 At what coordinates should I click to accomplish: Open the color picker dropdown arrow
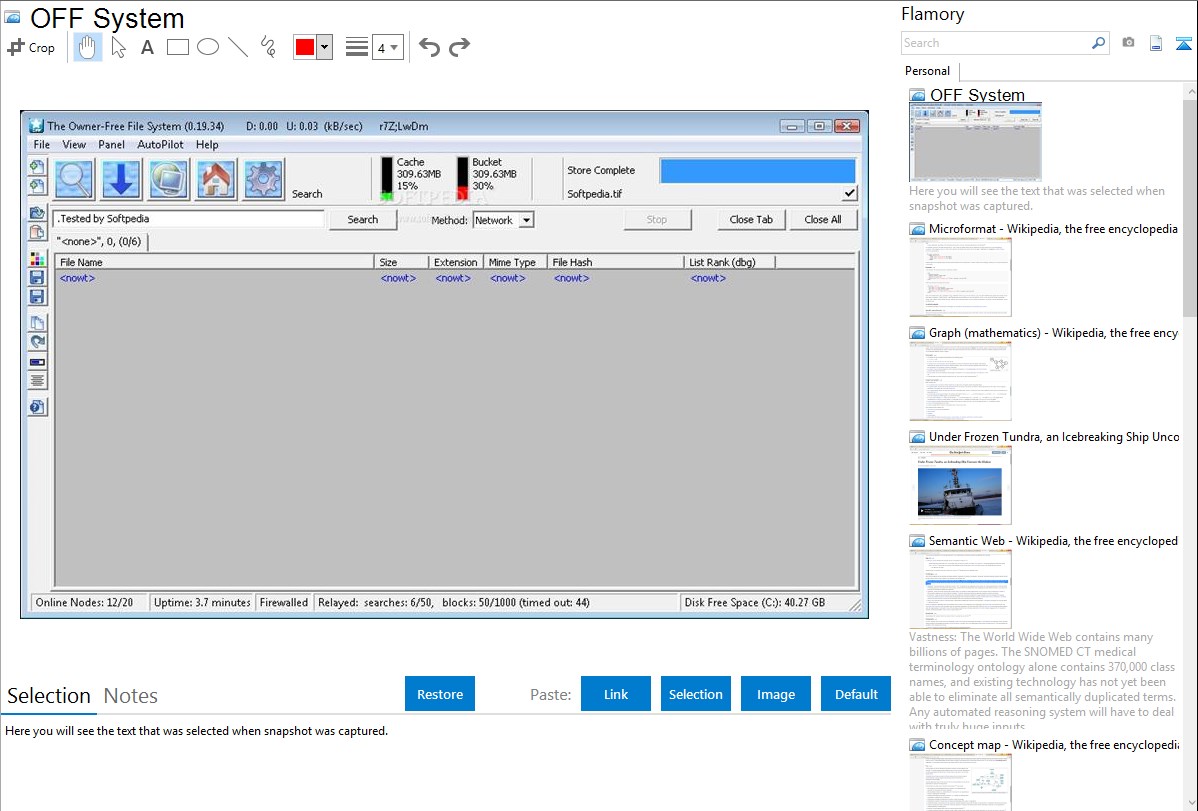click(x=324, y=47)
